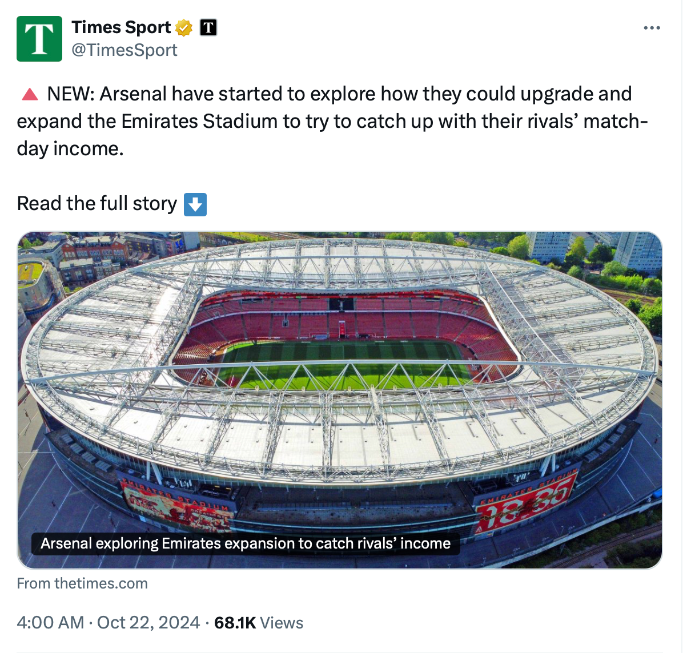Open the three-dot more options menu
The image size is (683, 653).
tap(652, 28)
